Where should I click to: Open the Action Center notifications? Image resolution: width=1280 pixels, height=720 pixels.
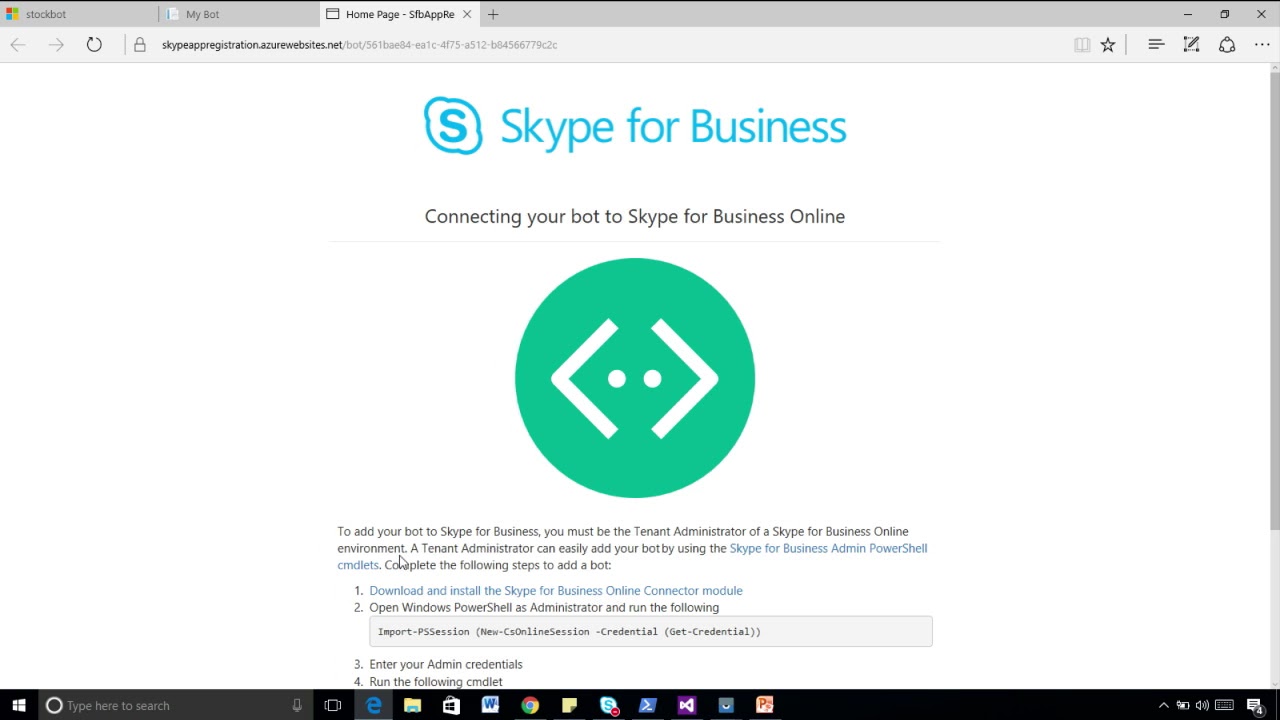[1255, 705]
